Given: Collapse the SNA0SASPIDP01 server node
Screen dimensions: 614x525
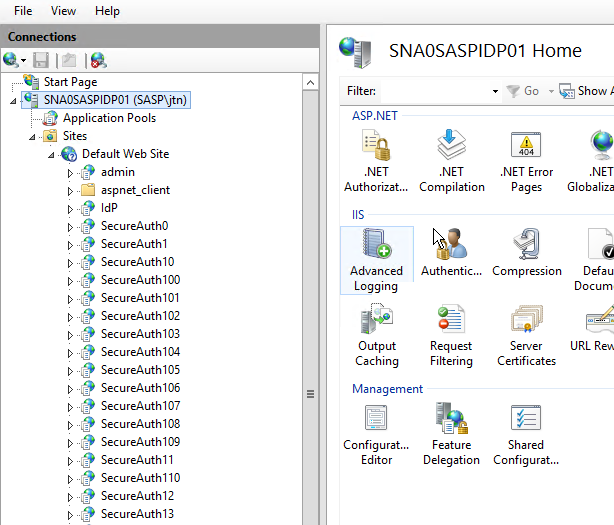Looking at the screenshot, I should pyautogui.click(x=13, y=101).
